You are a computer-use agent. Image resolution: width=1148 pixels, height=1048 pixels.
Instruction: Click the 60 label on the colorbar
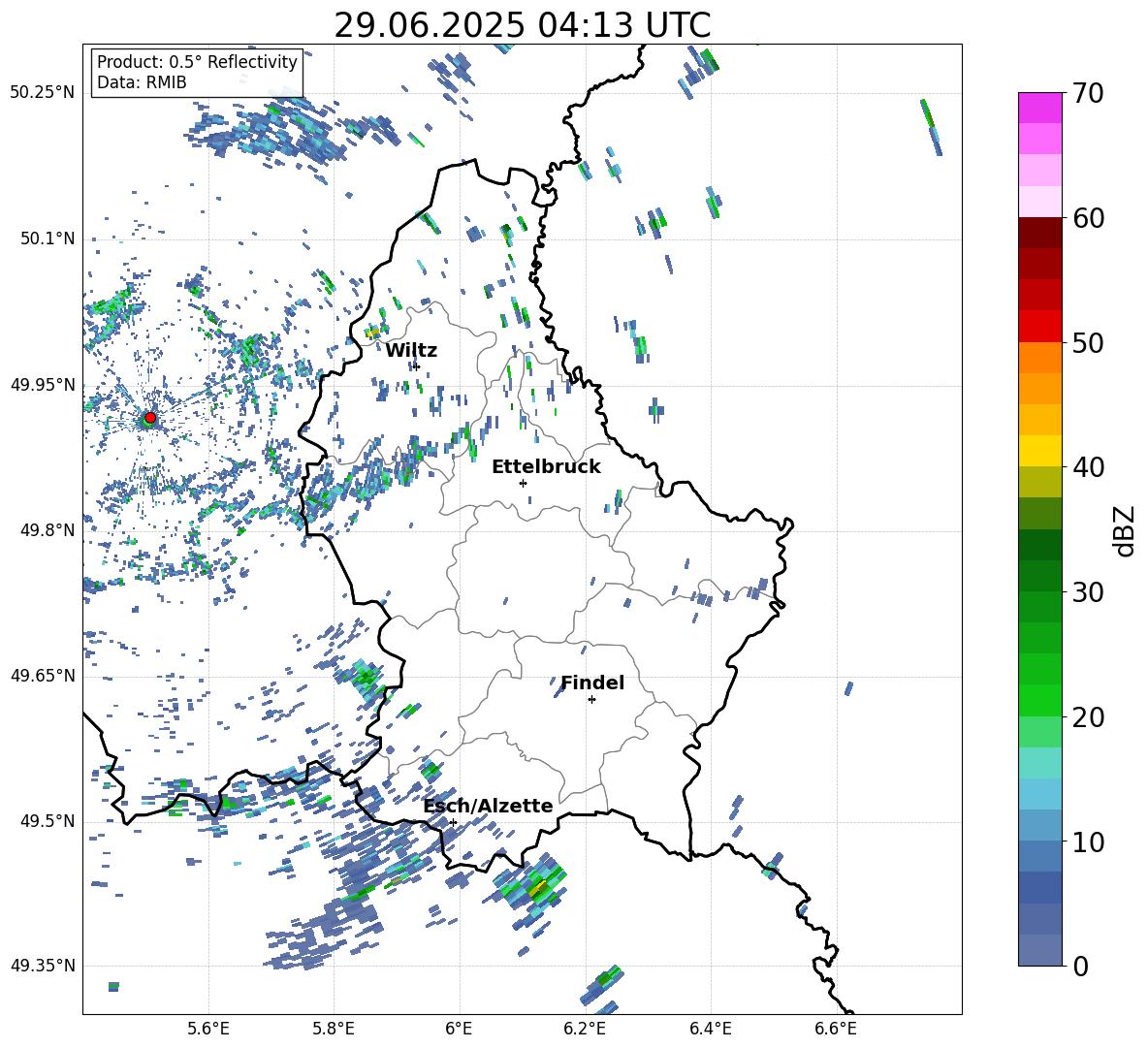(1089, 218)
